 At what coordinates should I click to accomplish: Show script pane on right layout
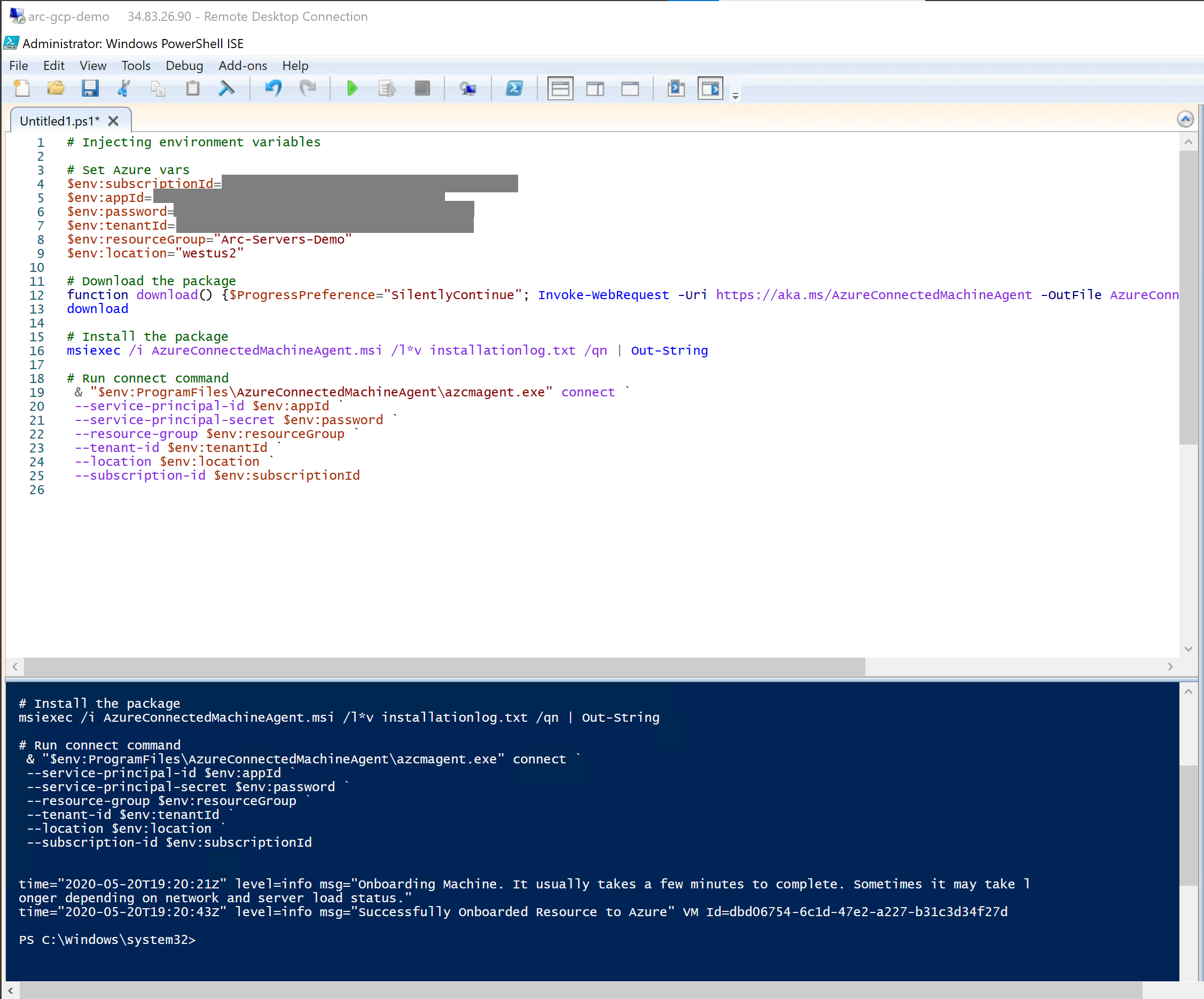(595, 89)
